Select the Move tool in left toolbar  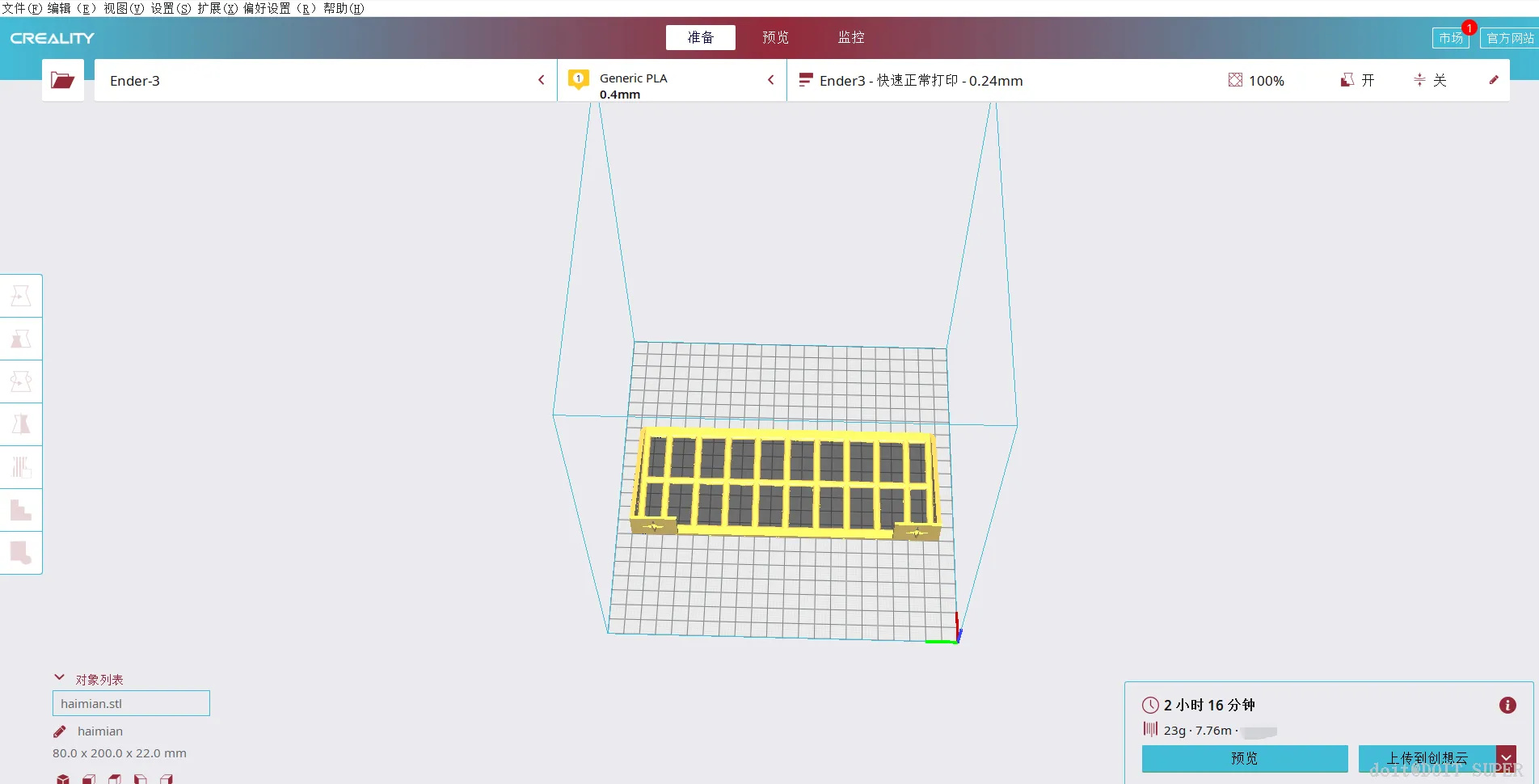(x=21, y=296)
